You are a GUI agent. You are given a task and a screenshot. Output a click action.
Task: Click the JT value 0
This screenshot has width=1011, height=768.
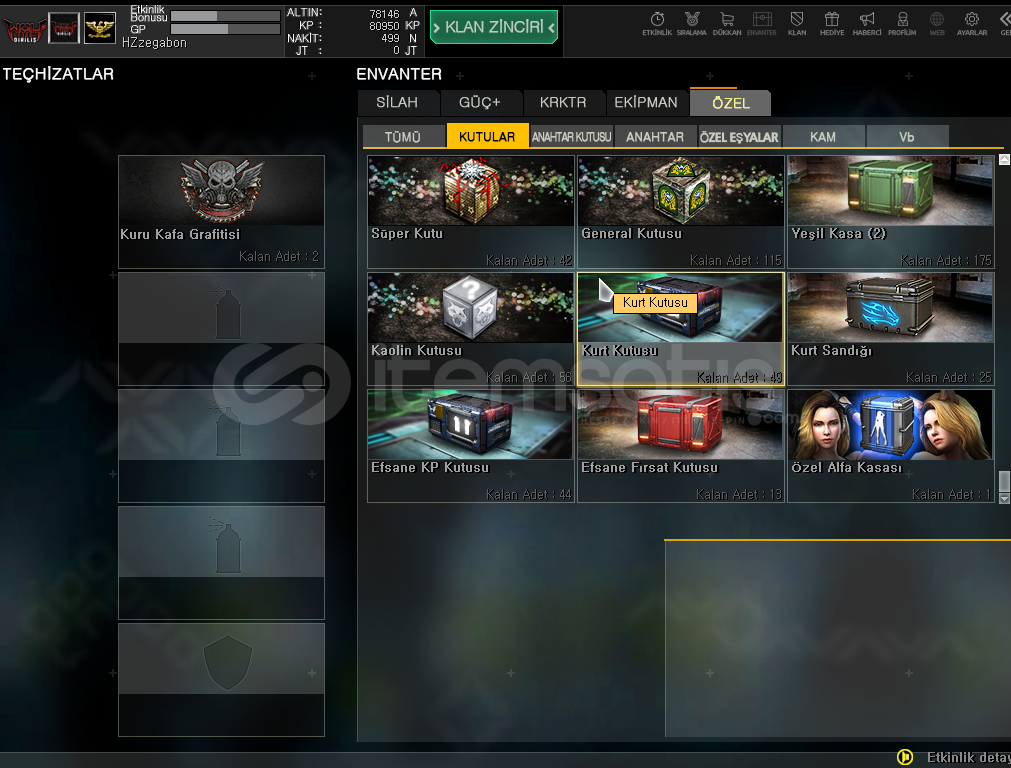[397, 50]
